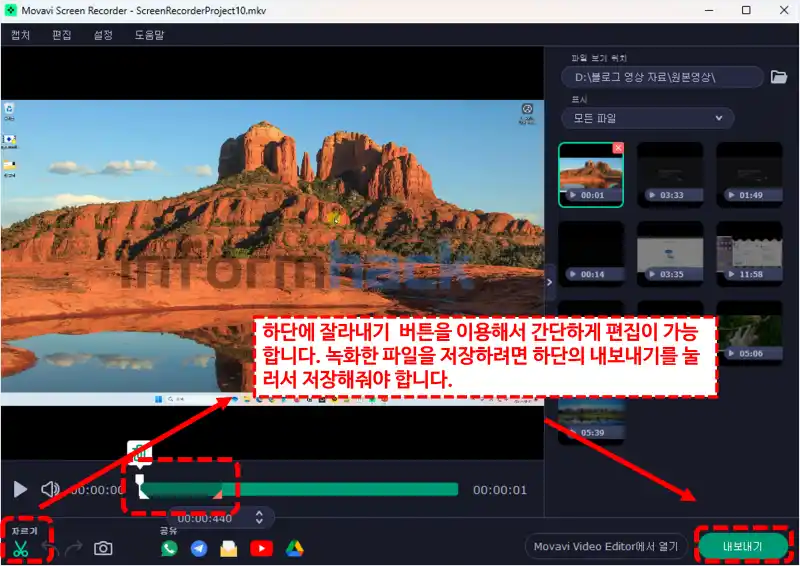The image size is (800, 566).
Task: Open the 모든 파일 filter dropdown
Action: 647,118
